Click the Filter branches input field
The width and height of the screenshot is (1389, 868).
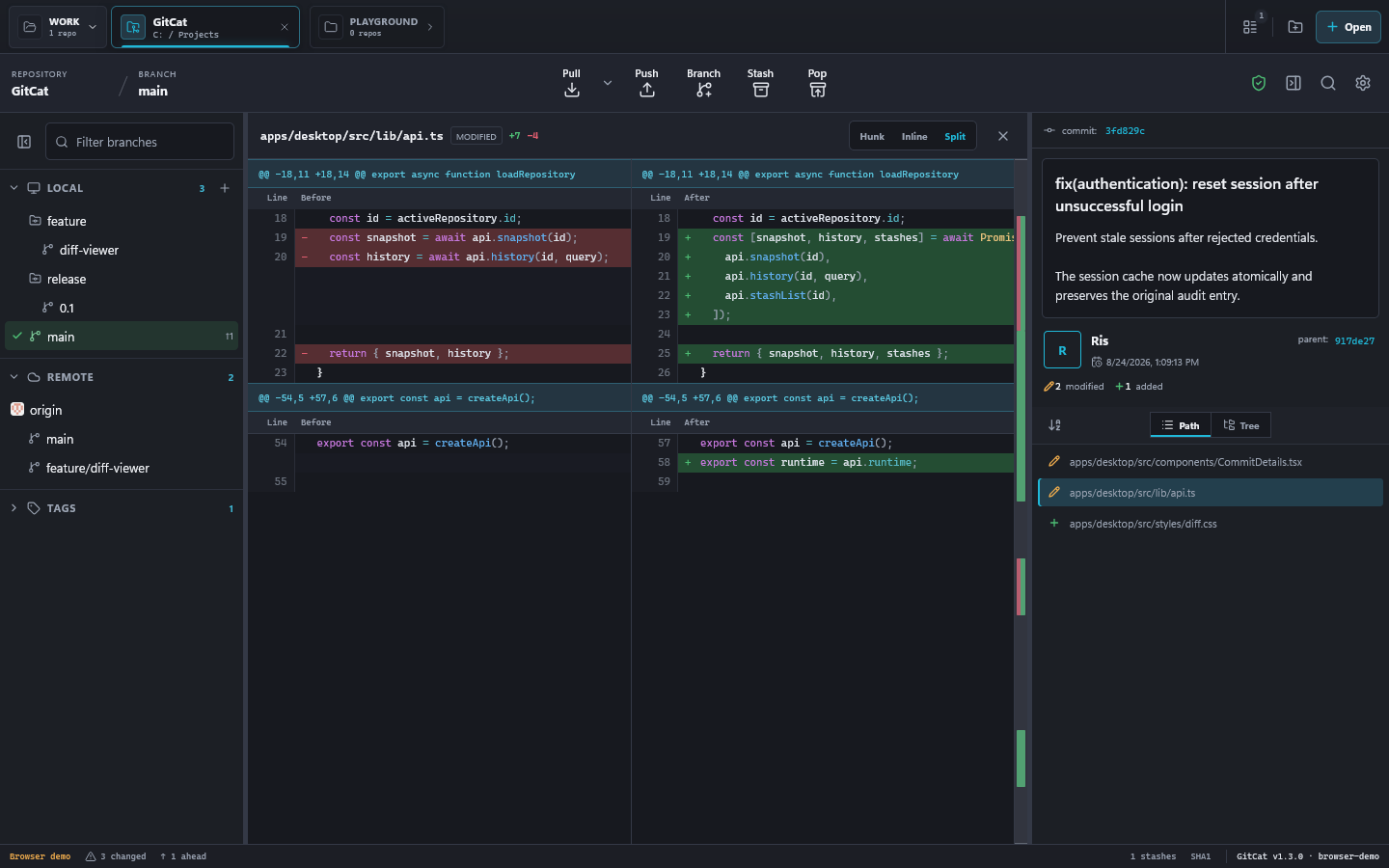(x=140, y=142)
